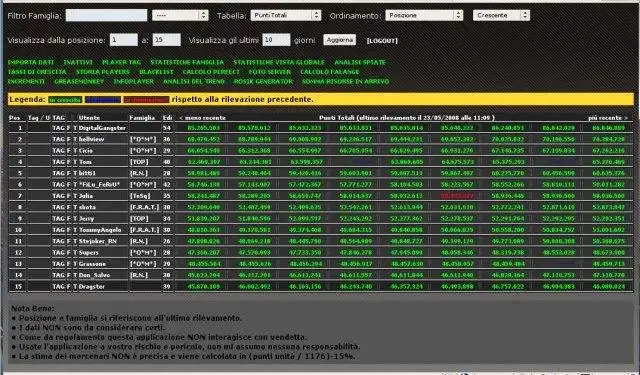The image size is (640, 375).
Task: Open the FOTO SERVER link
Action: point(270,72)
